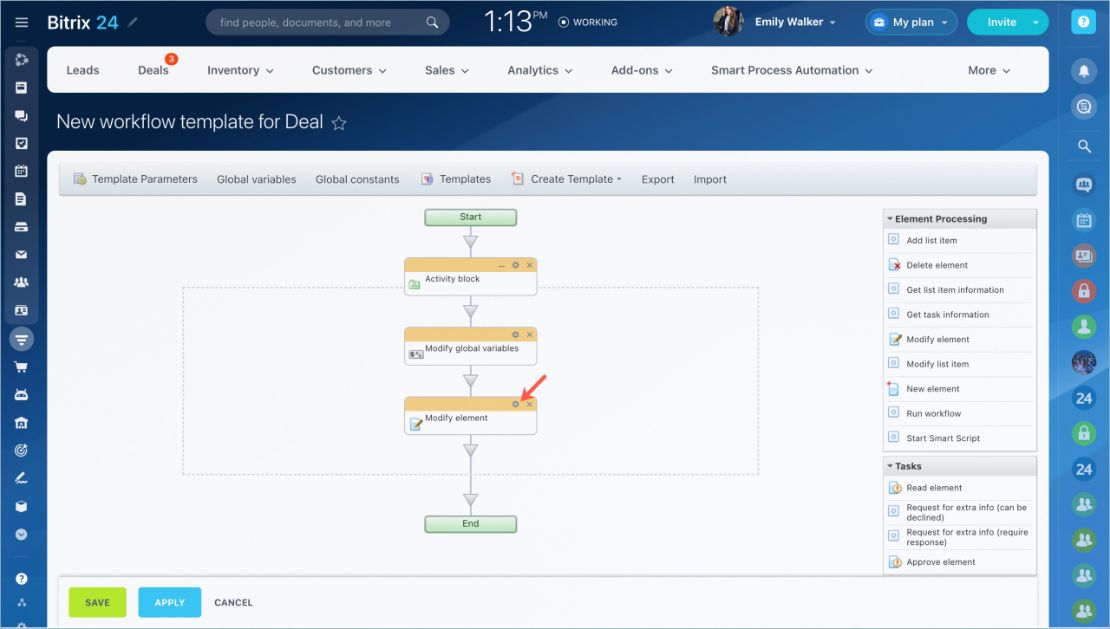Remove Modify global variables block with X

click(529, 335)
